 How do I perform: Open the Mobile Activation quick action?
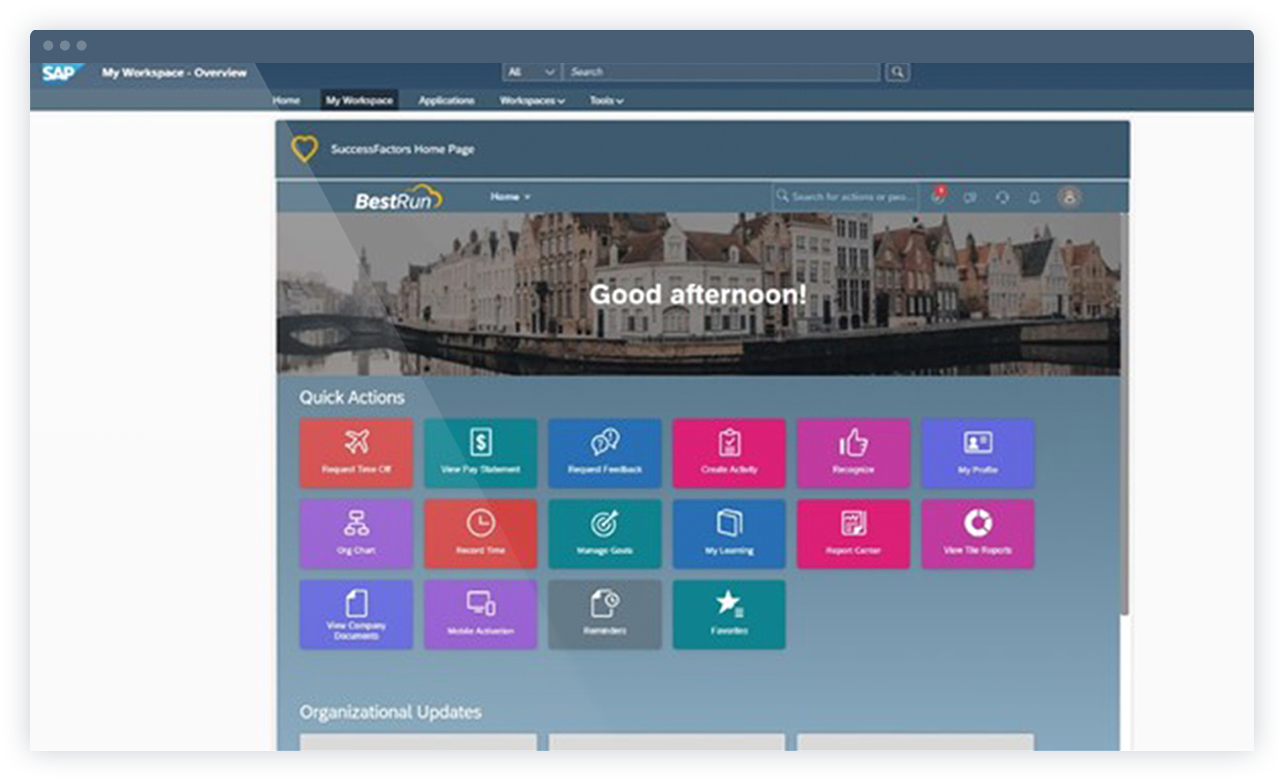coord(481,614)
